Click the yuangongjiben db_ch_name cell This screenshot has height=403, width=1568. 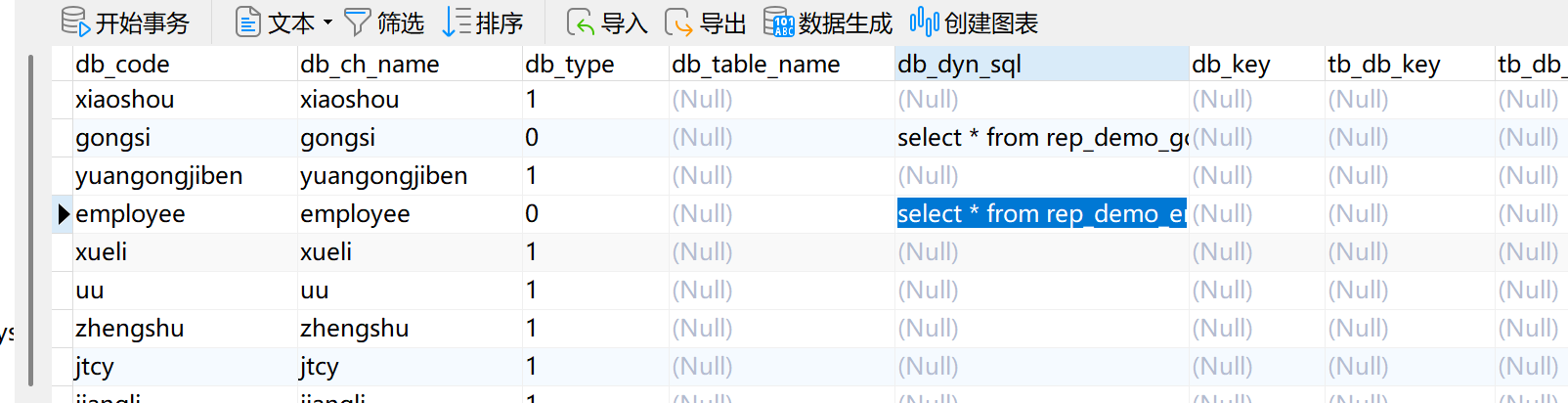[409, 176]
